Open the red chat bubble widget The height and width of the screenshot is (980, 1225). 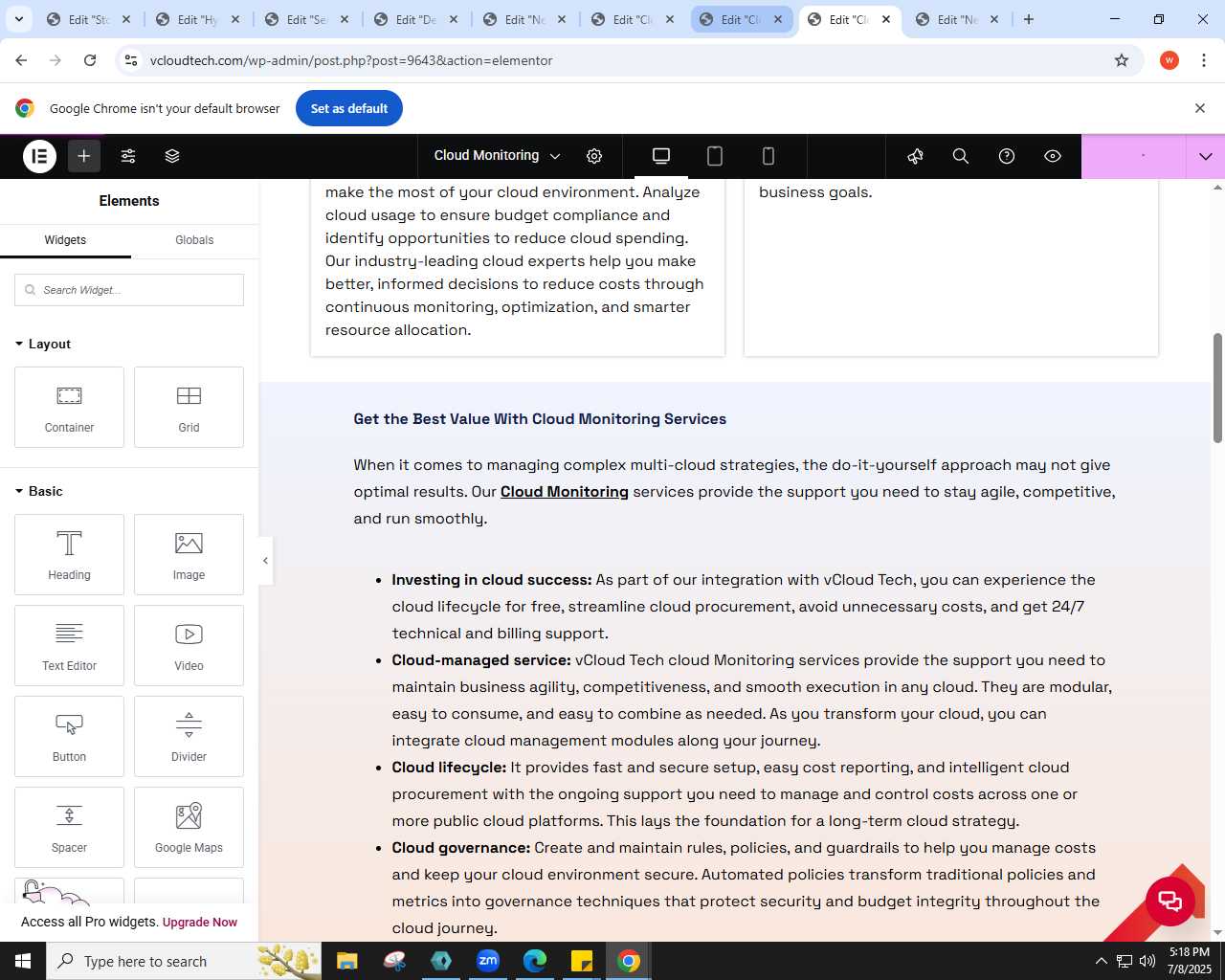[x=1169, y=901]
